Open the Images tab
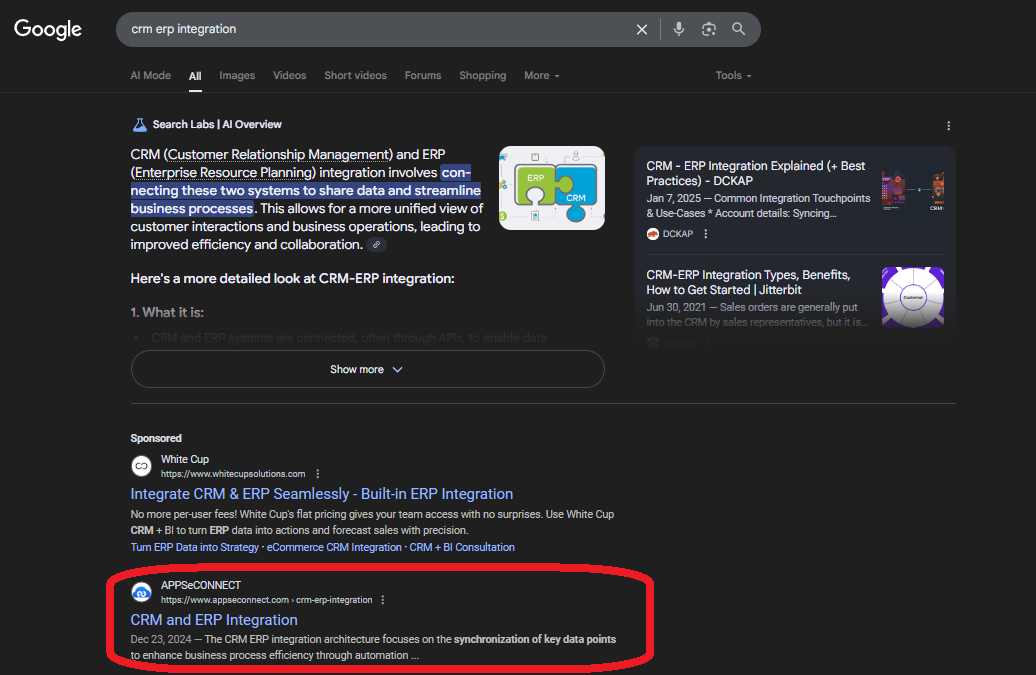The width and height of the screenshot is (1036, 675). pos(237,75)
